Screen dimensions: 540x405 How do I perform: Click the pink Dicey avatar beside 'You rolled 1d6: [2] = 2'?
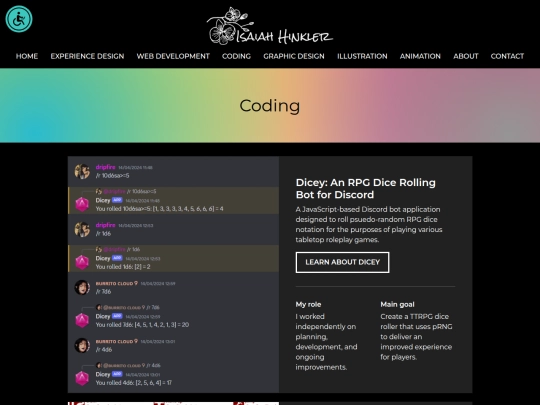[x=82, y=262]
